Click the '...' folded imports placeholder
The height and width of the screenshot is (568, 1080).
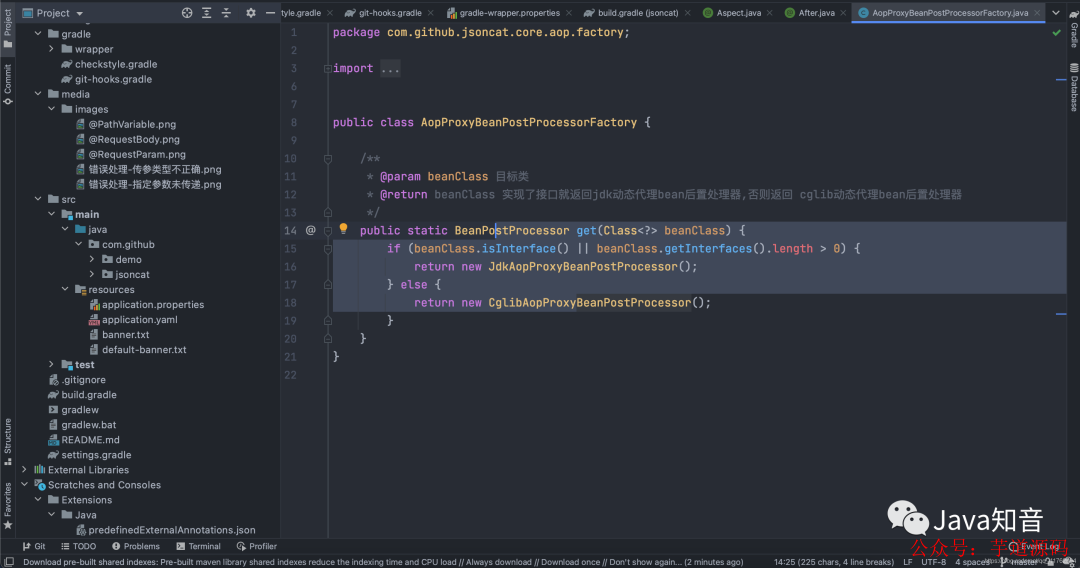(x=391, y=68)
